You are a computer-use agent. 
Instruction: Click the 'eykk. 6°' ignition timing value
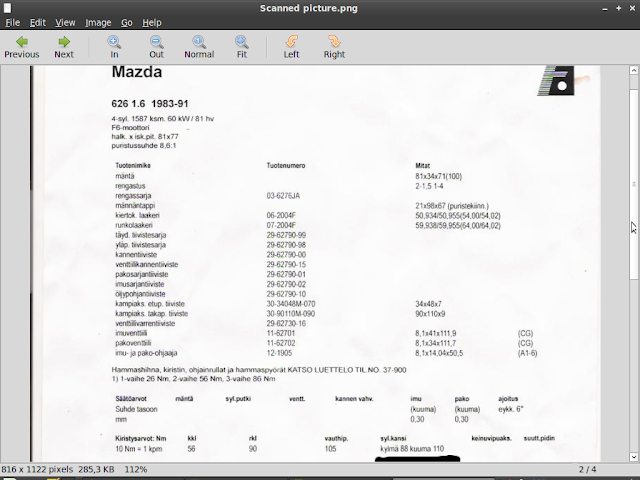pos(511,409)
